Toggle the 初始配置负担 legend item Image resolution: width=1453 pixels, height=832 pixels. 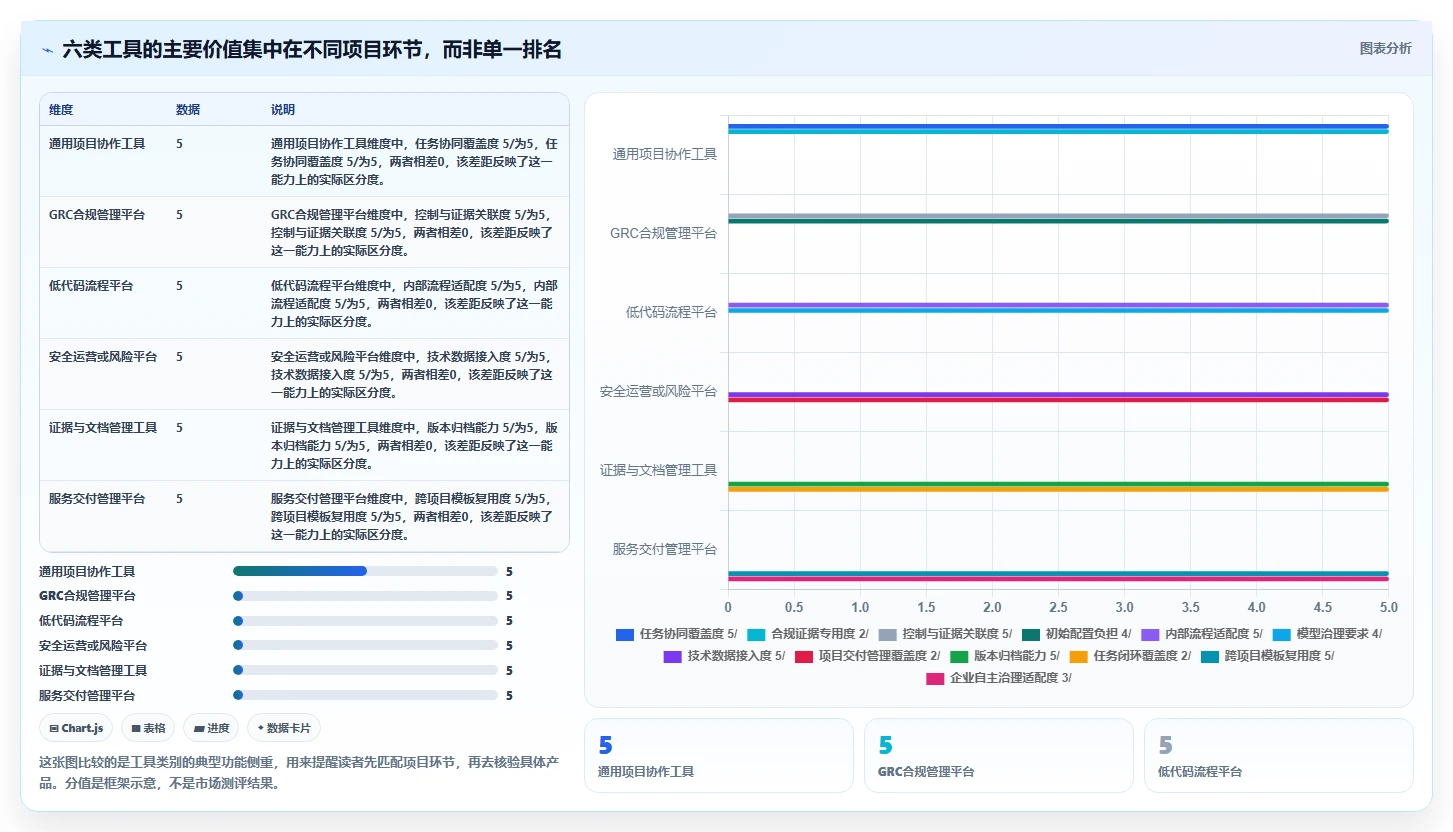click(1076, 634)
